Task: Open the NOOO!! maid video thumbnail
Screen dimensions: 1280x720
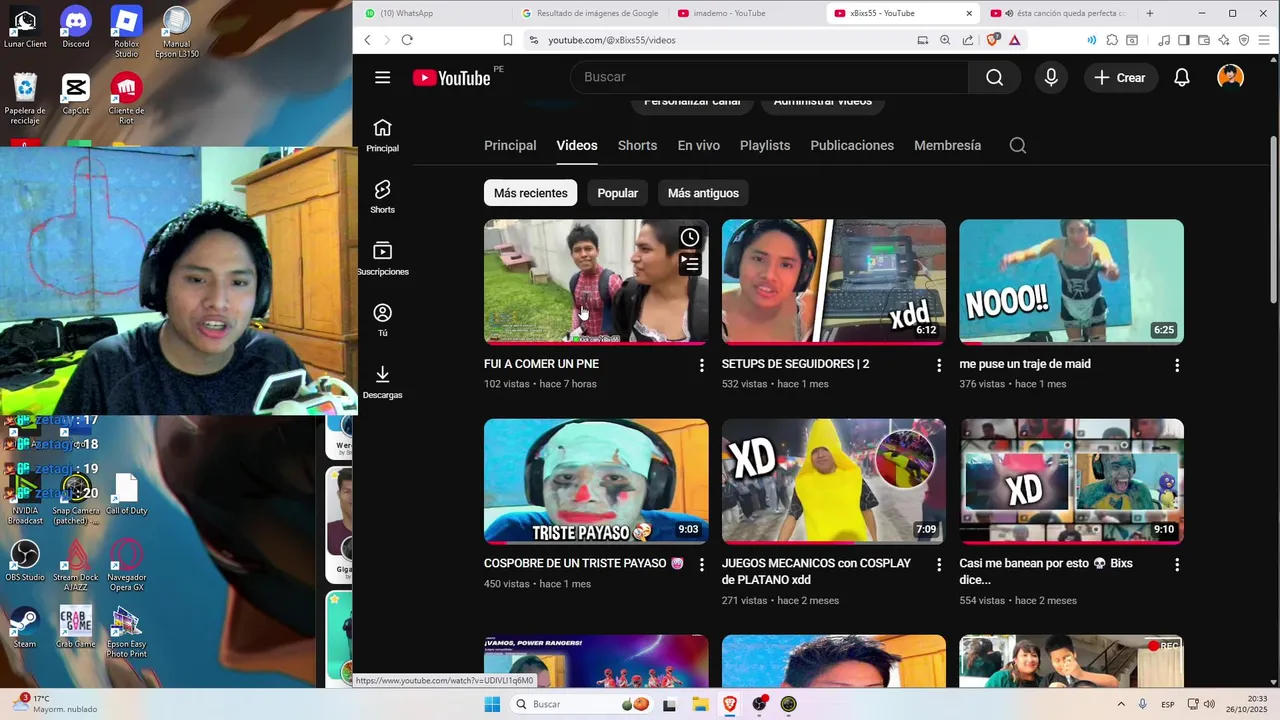Action: coord(1071,282)
